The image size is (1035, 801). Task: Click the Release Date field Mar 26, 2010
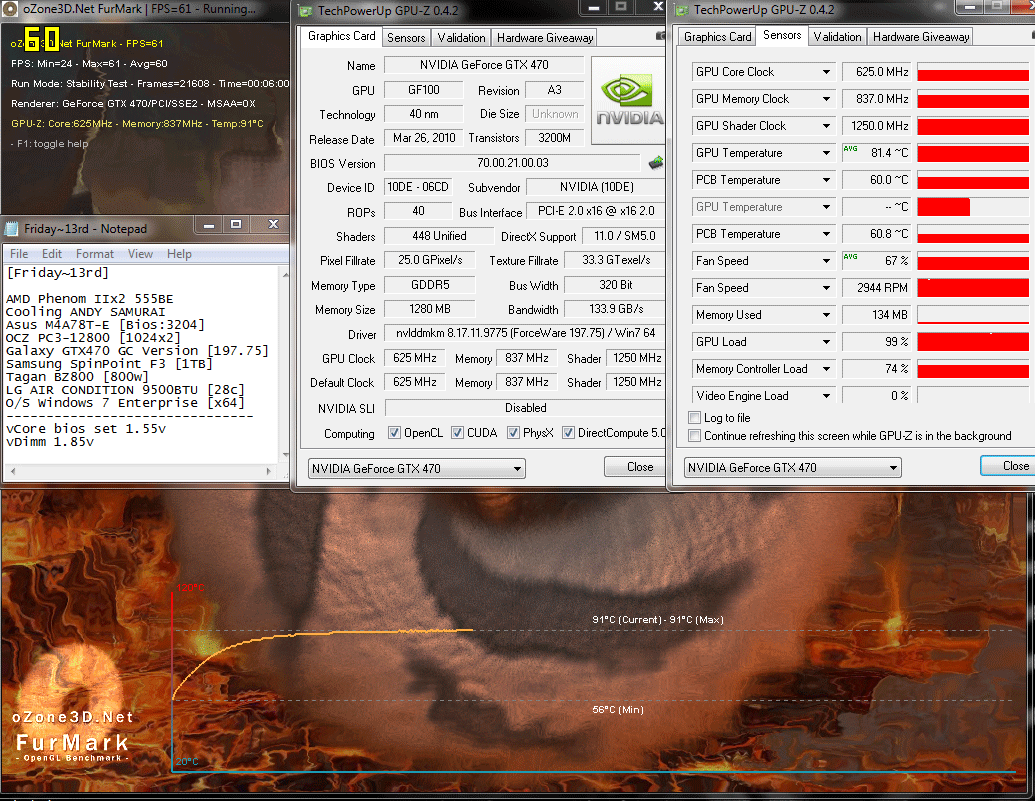424,138
